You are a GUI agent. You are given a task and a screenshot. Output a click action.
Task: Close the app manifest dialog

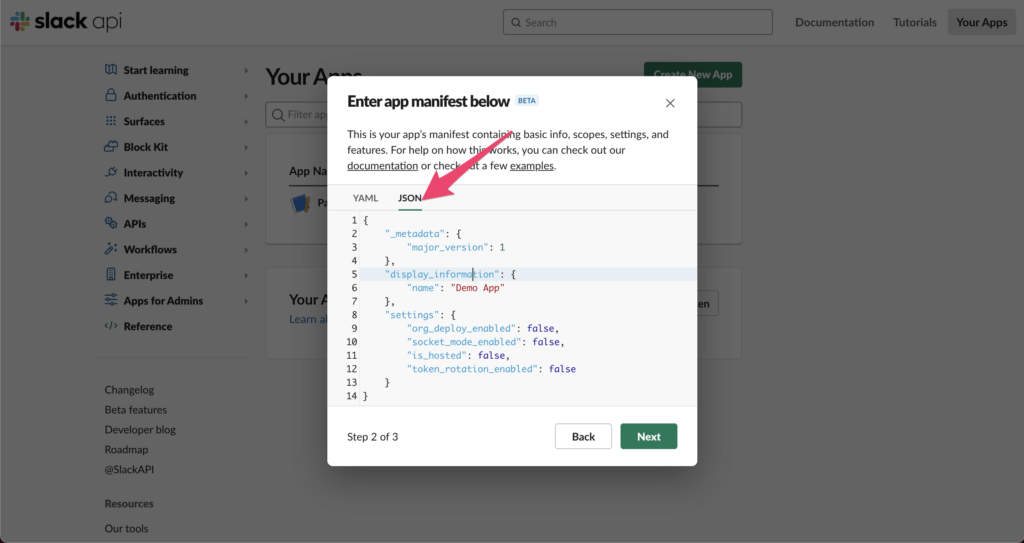click(670, 103)
